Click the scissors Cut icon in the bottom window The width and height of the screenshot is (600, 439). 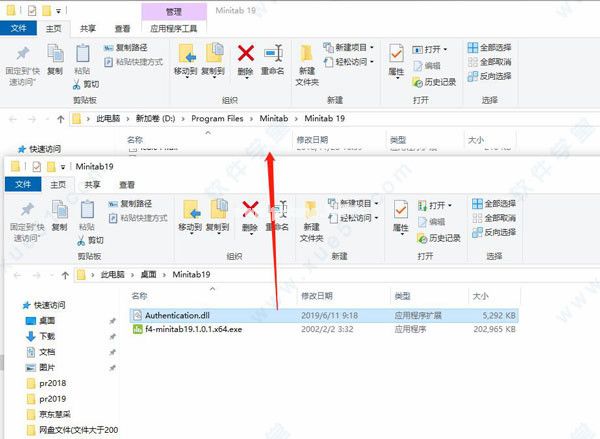pos(81,240)
